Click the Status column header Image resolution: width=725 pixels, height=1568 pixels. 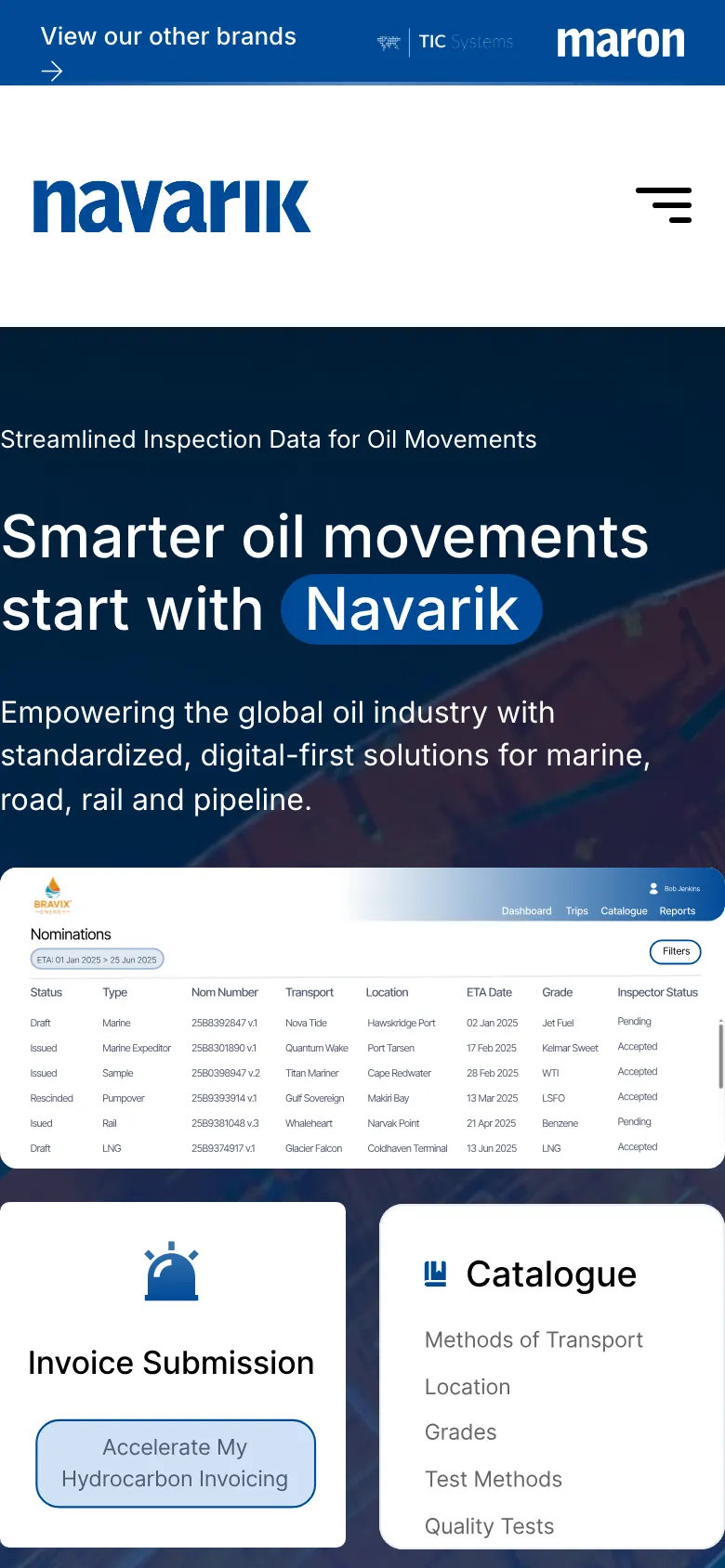point(46,992)
